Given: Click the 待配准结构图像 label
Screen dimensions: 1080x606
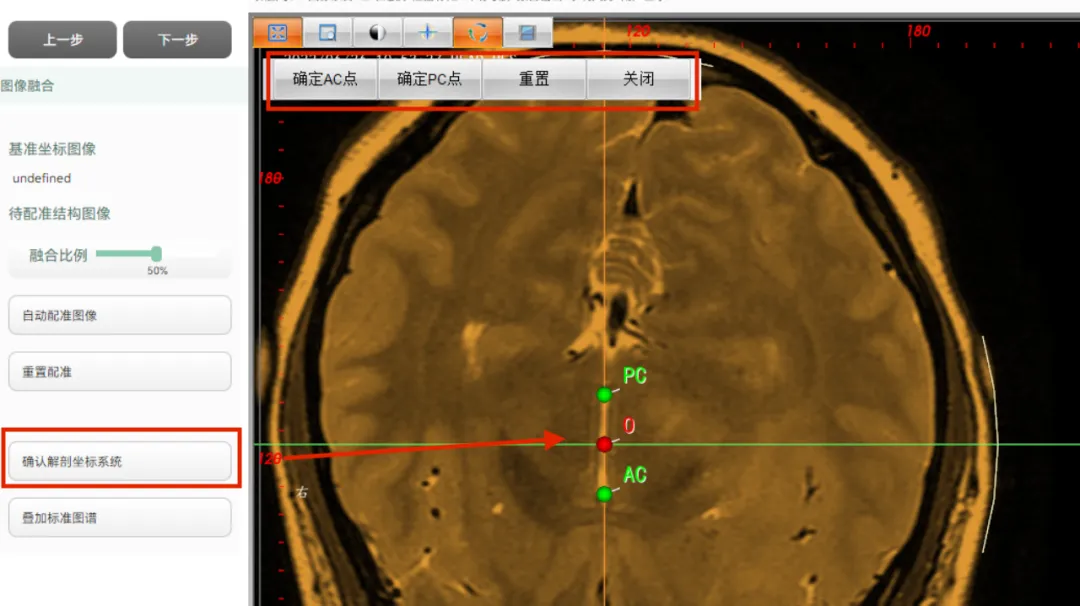Looking at the screenshot, I should (60, 213).
